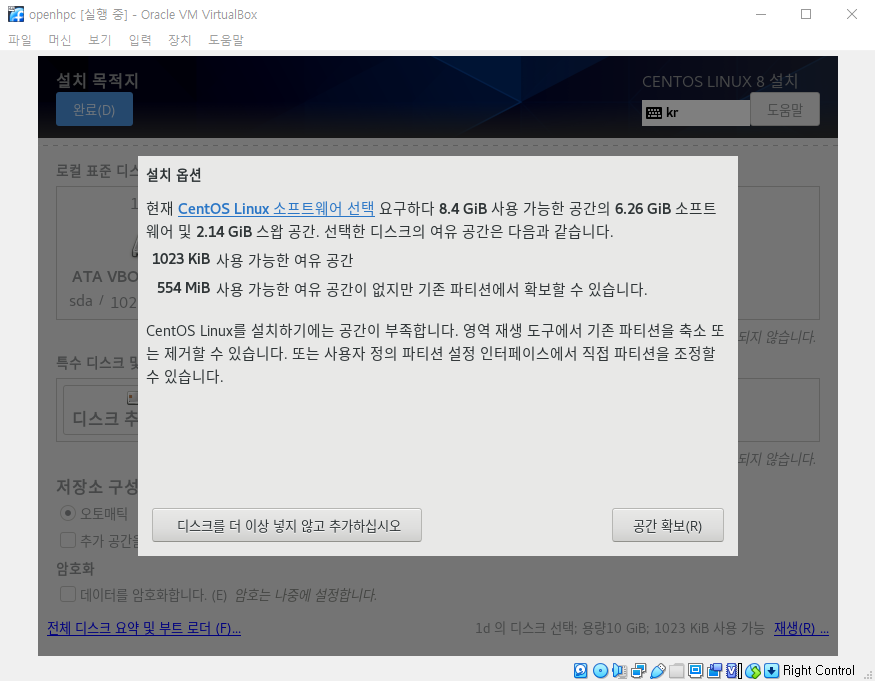The width and height of the screenshot is (875, 681).
Task: Click the 554 MiB reclaimable space value
Action: pos(184,288)
